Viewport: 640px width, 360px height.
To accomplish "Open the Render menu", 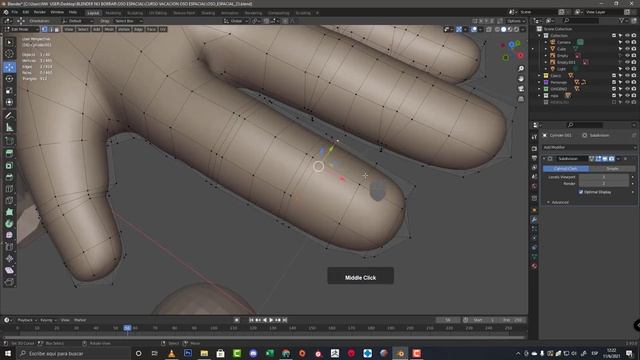I will [x=40, y=12].
